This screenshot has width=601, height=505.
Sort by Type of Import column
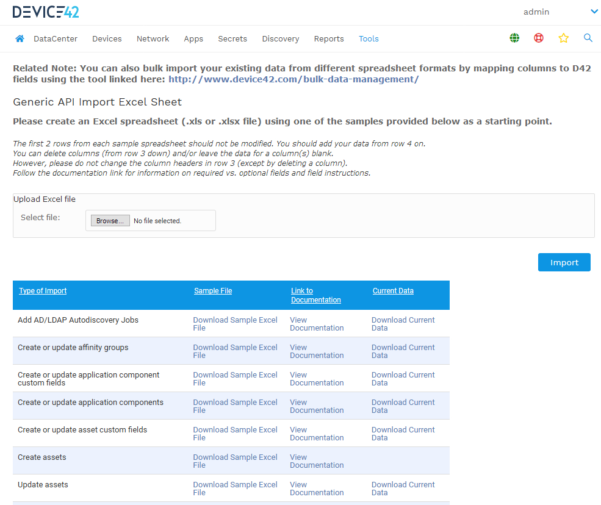tap(43, 291)
